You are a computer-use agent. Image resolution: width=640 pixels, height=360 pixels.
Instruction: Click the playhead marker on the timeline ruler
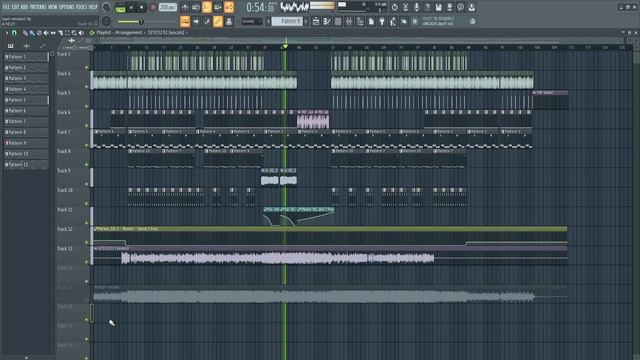coord(286,46)
